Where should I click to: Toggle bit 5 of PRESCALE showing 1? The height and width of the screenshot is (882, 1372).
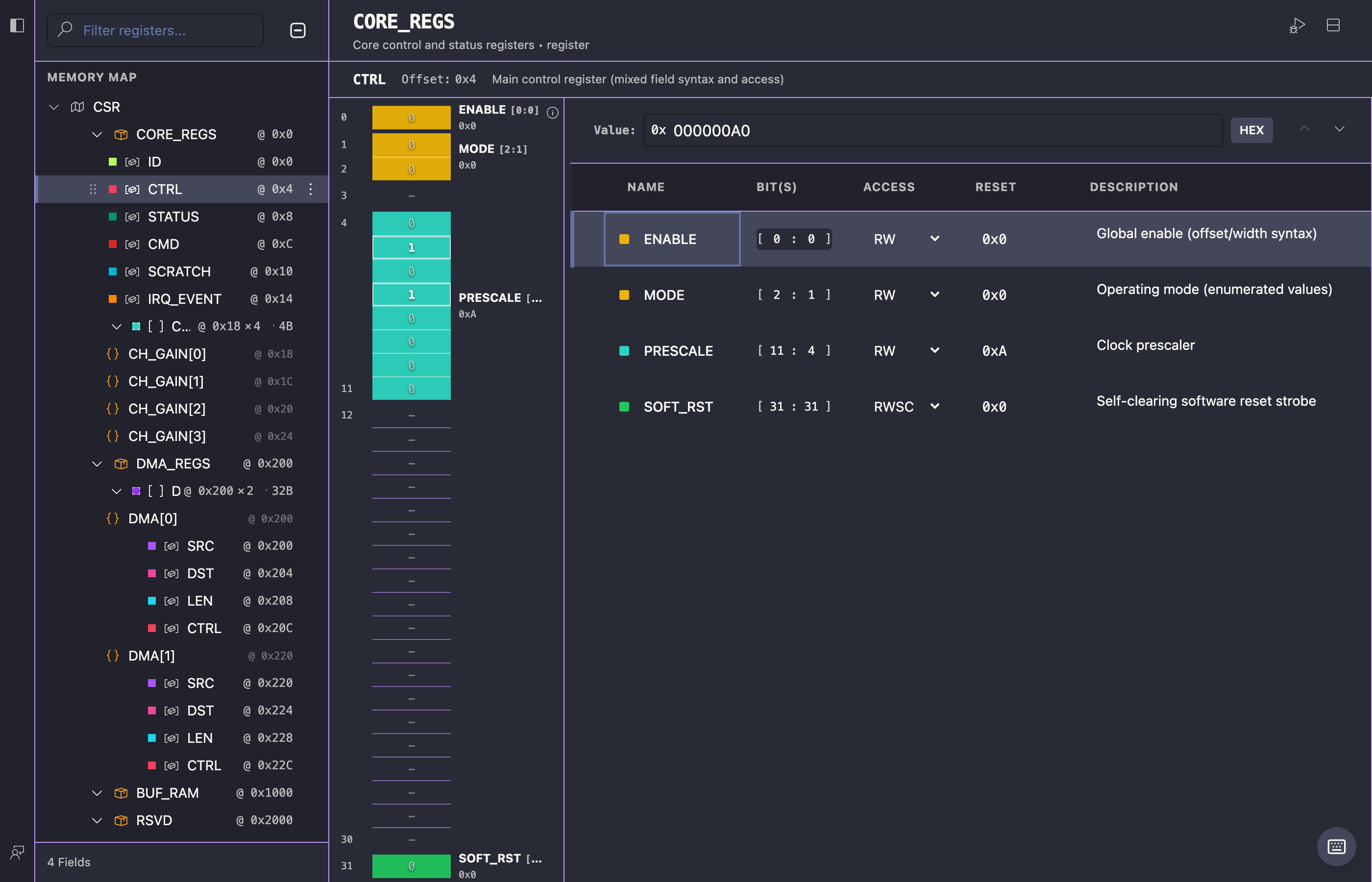pos(411,247)
